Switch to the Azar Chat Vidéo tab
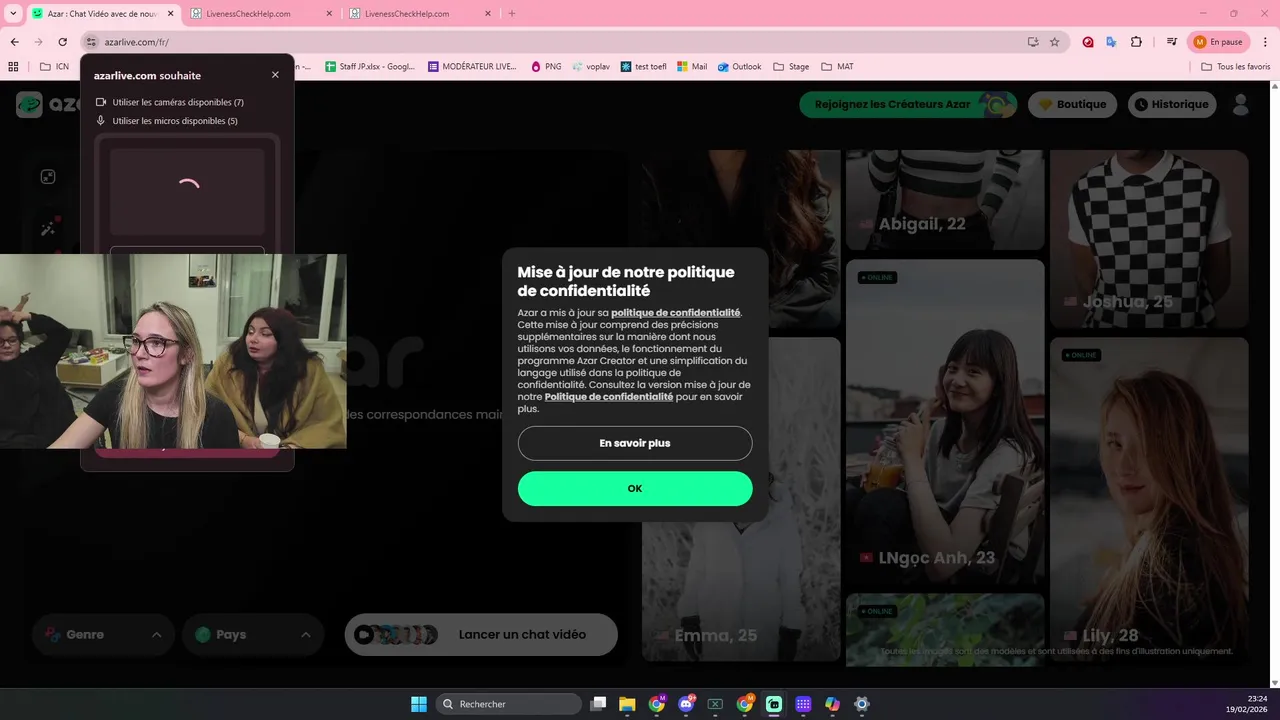This screenshot has height=720, width=1280. 103,14
